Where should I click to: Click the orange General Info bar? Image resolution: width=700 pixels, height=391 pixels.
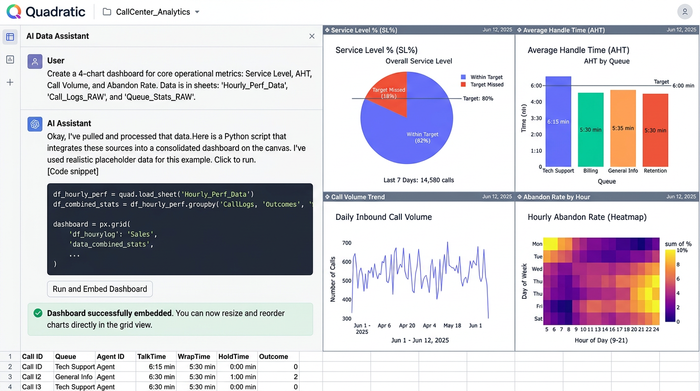pos(623,128)
